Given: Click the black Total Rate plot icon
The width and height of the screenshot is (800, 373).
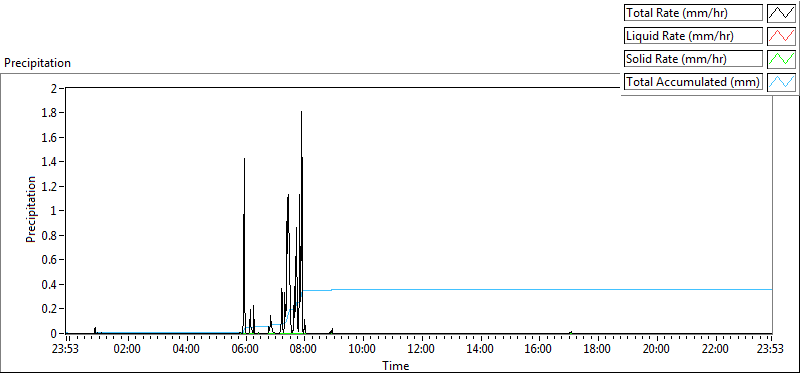Looking at the screenshot, I should [x=781, y=13].
